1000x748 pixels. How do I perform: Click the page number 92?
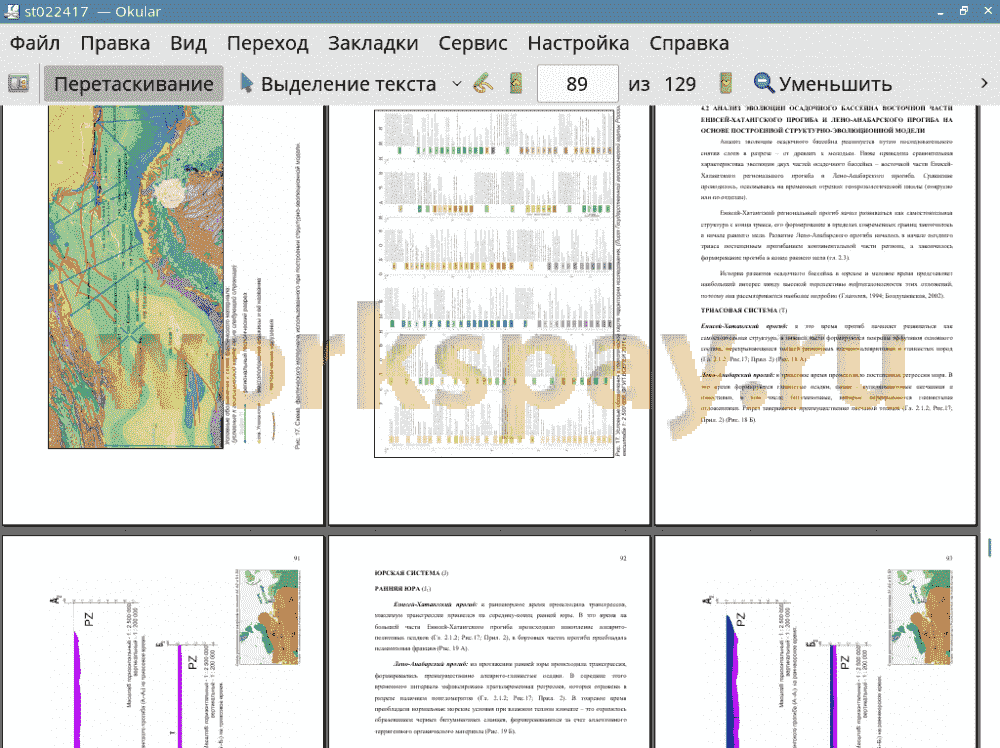pyautogui.click(x=623, y=559)
